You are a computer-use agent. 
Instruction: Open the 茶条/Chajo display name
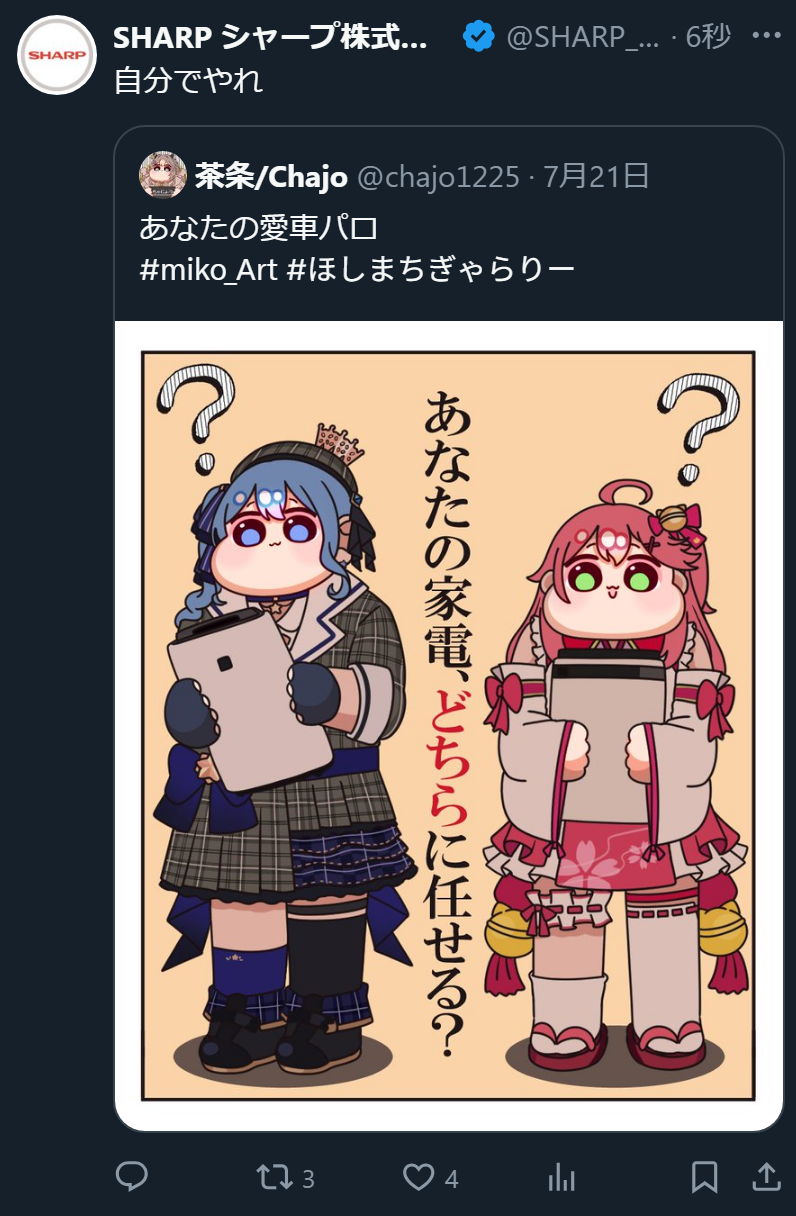pyautogui.click(x=271, y=177)
